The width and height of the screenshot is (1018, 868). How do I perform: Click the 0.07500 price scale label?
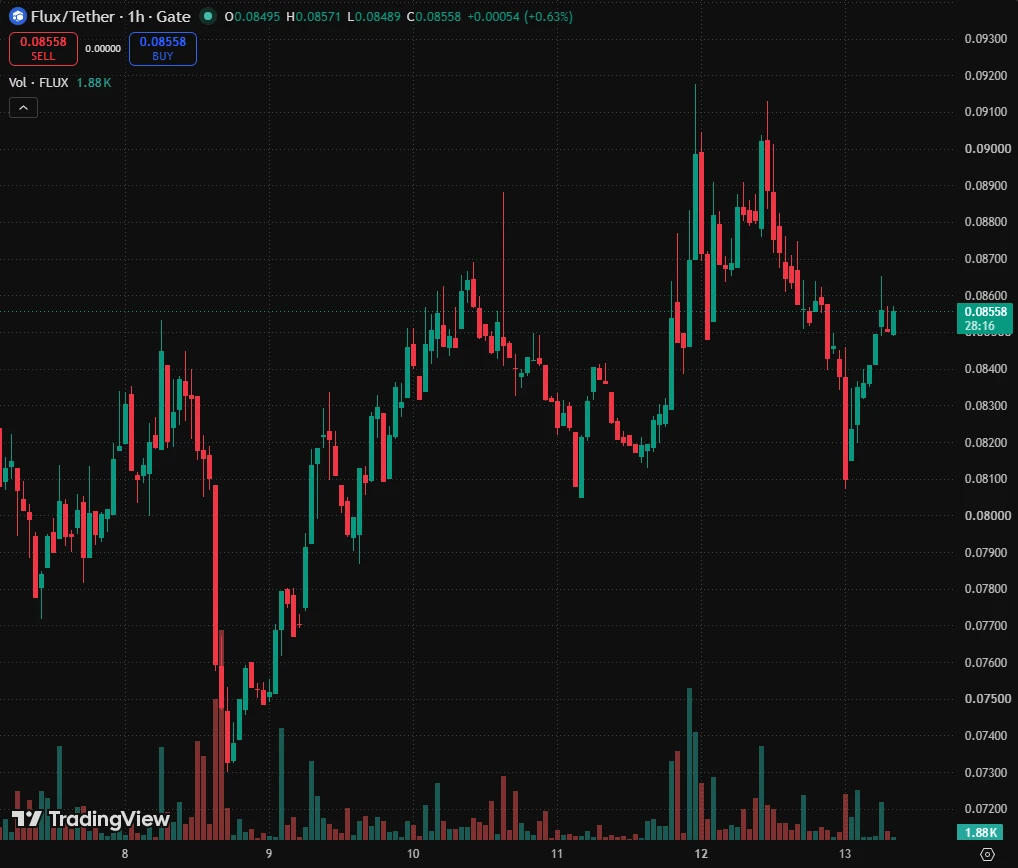pyautogui.click(x=987, y=699)
